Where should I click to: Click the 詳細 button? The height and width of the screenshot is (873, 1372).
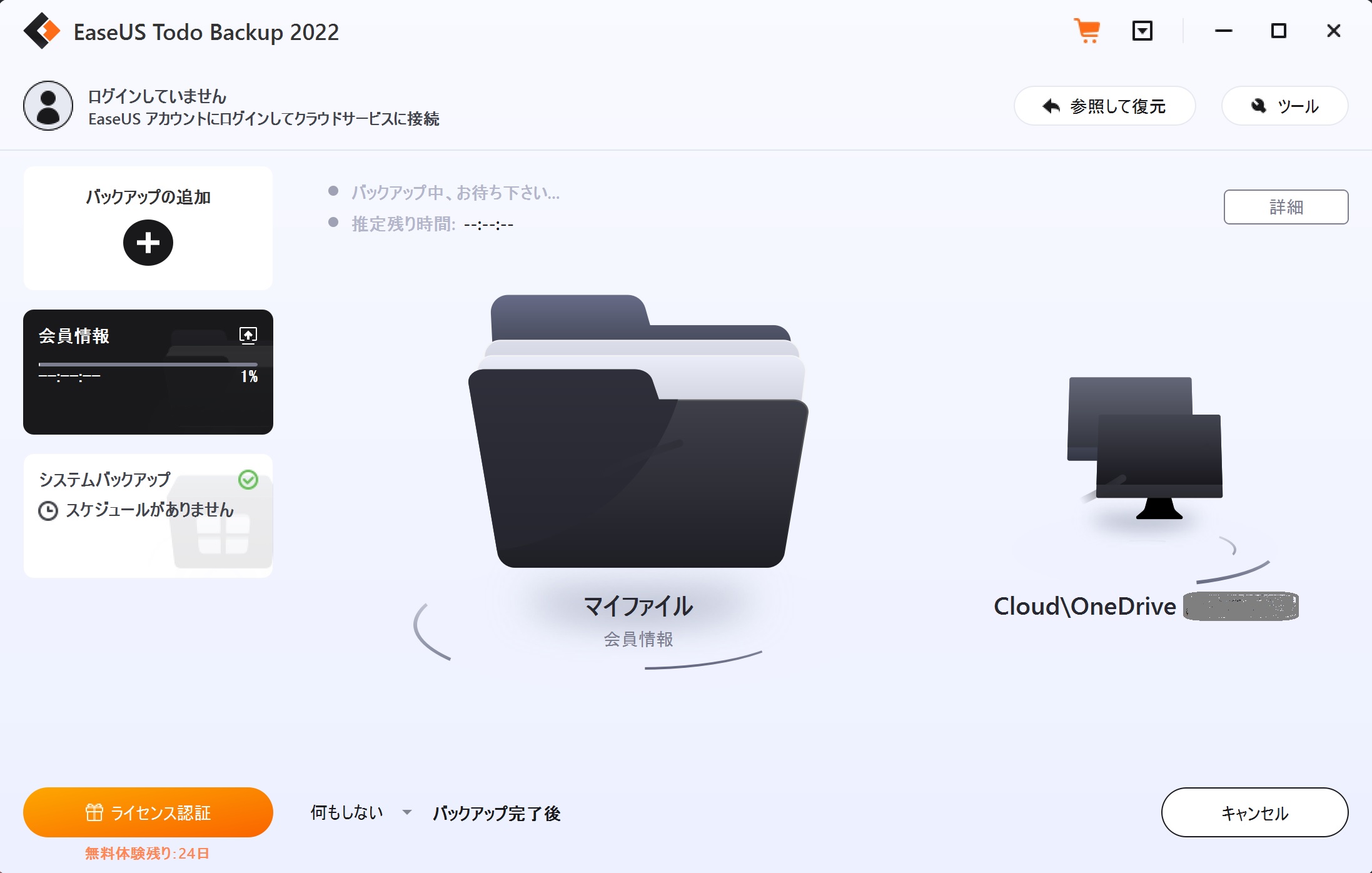1286,207
